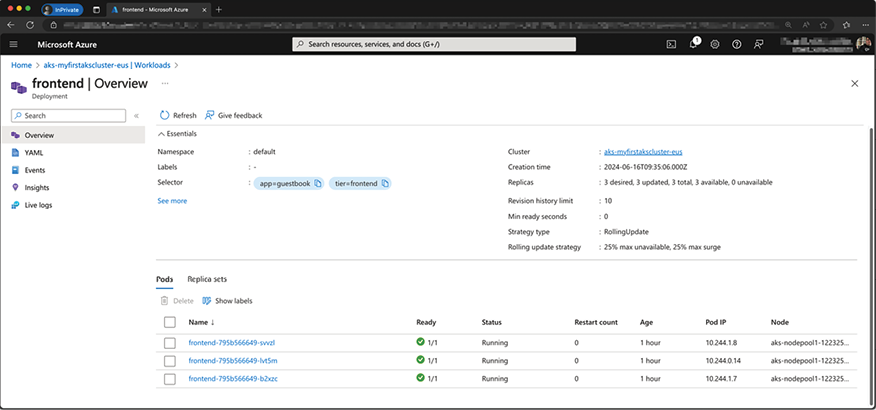Screen dimensions: 876x410
Task: Check the frontend-795b566649-lvt5m pod
Action: [170, 361]
